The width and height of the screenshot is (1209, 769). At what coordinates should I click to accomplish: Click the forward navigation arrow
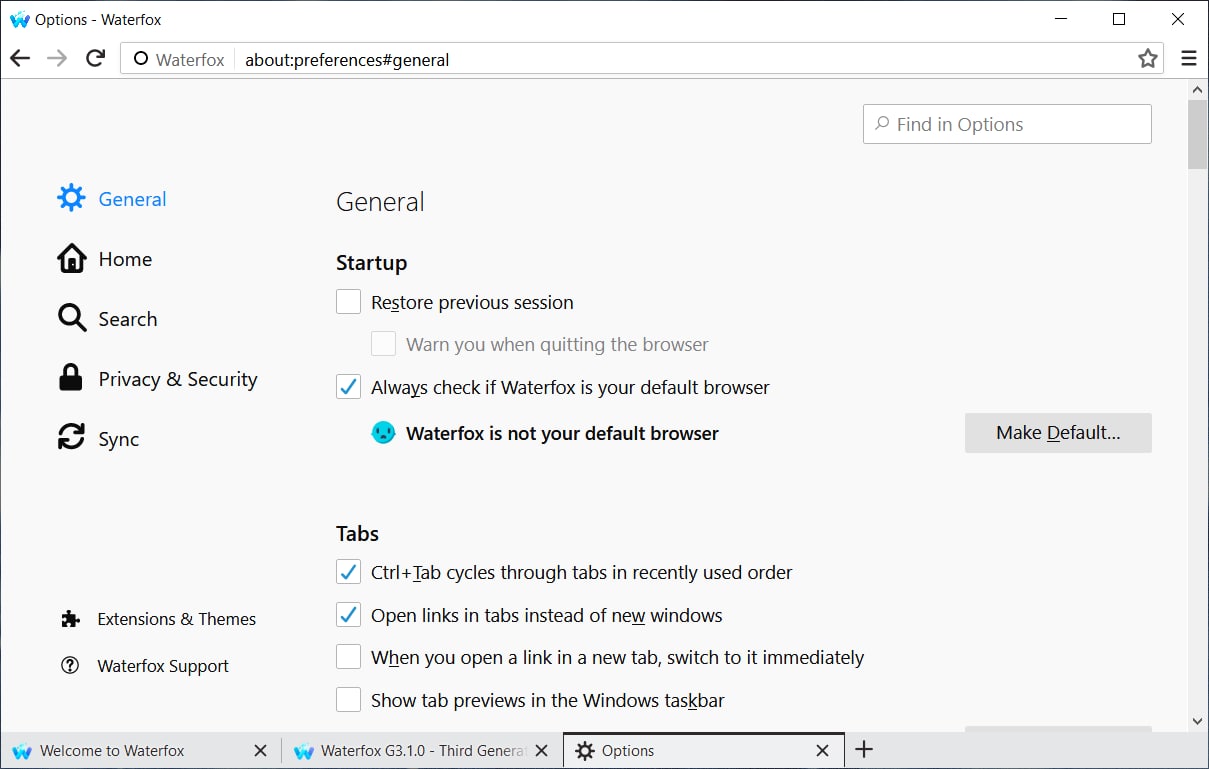click(57, 59)
